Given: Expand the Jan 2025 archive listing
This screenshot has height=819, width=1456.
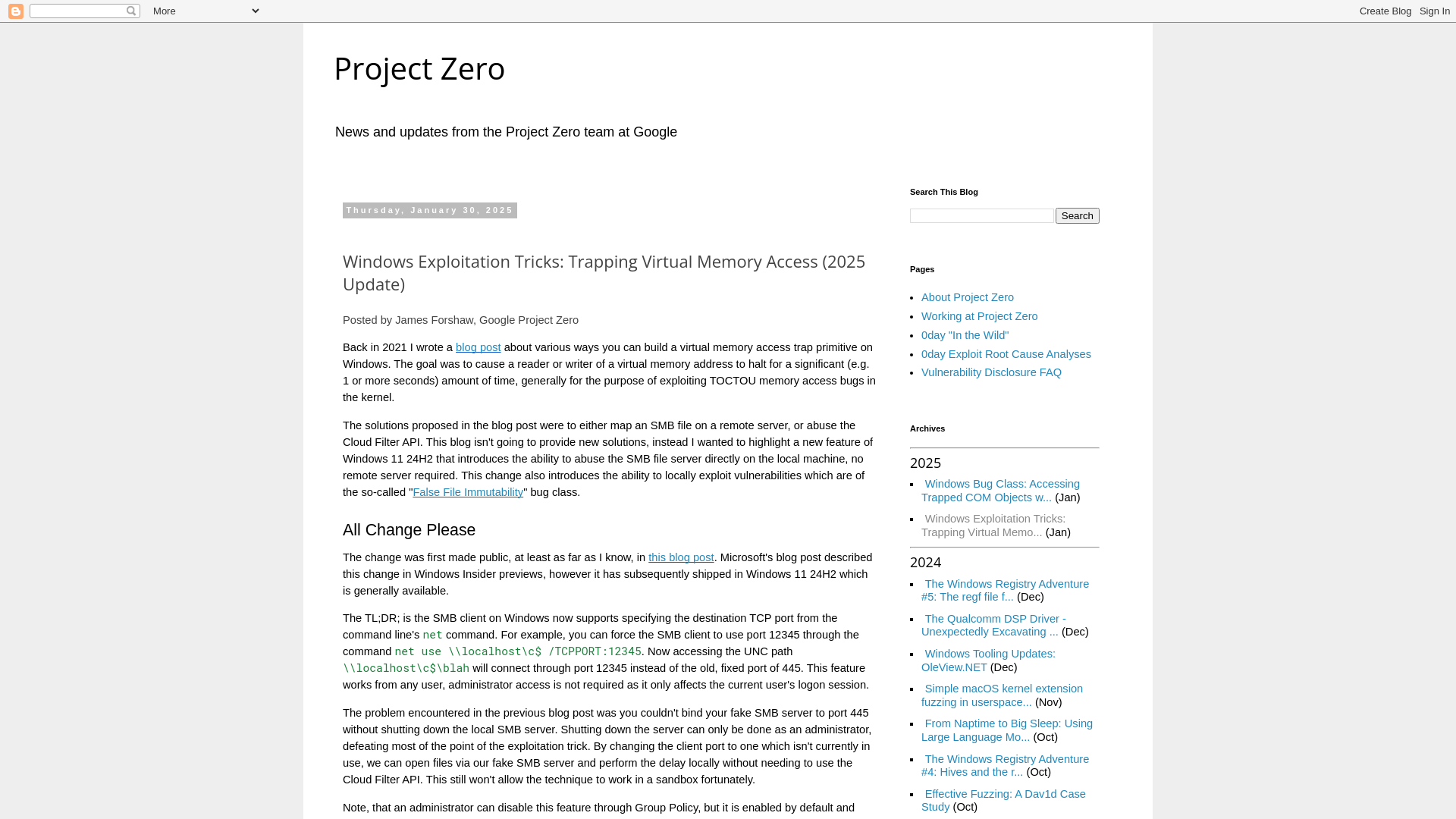Looking at the screenshot, I should 1065,497.
